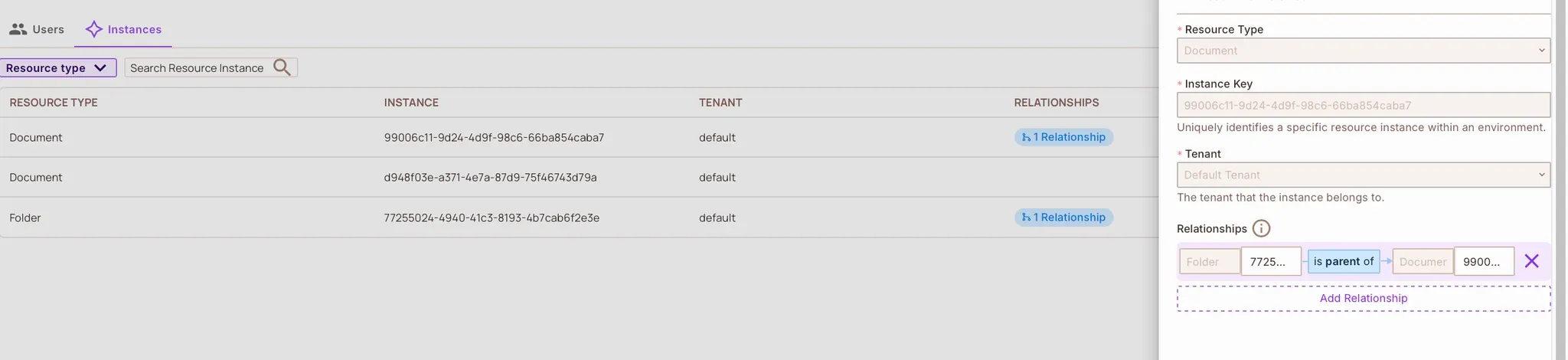Click the Relationships info icon
The width and height of the screenshot is (1568, 360).
pyautogui.click(x=1261, y=228)
